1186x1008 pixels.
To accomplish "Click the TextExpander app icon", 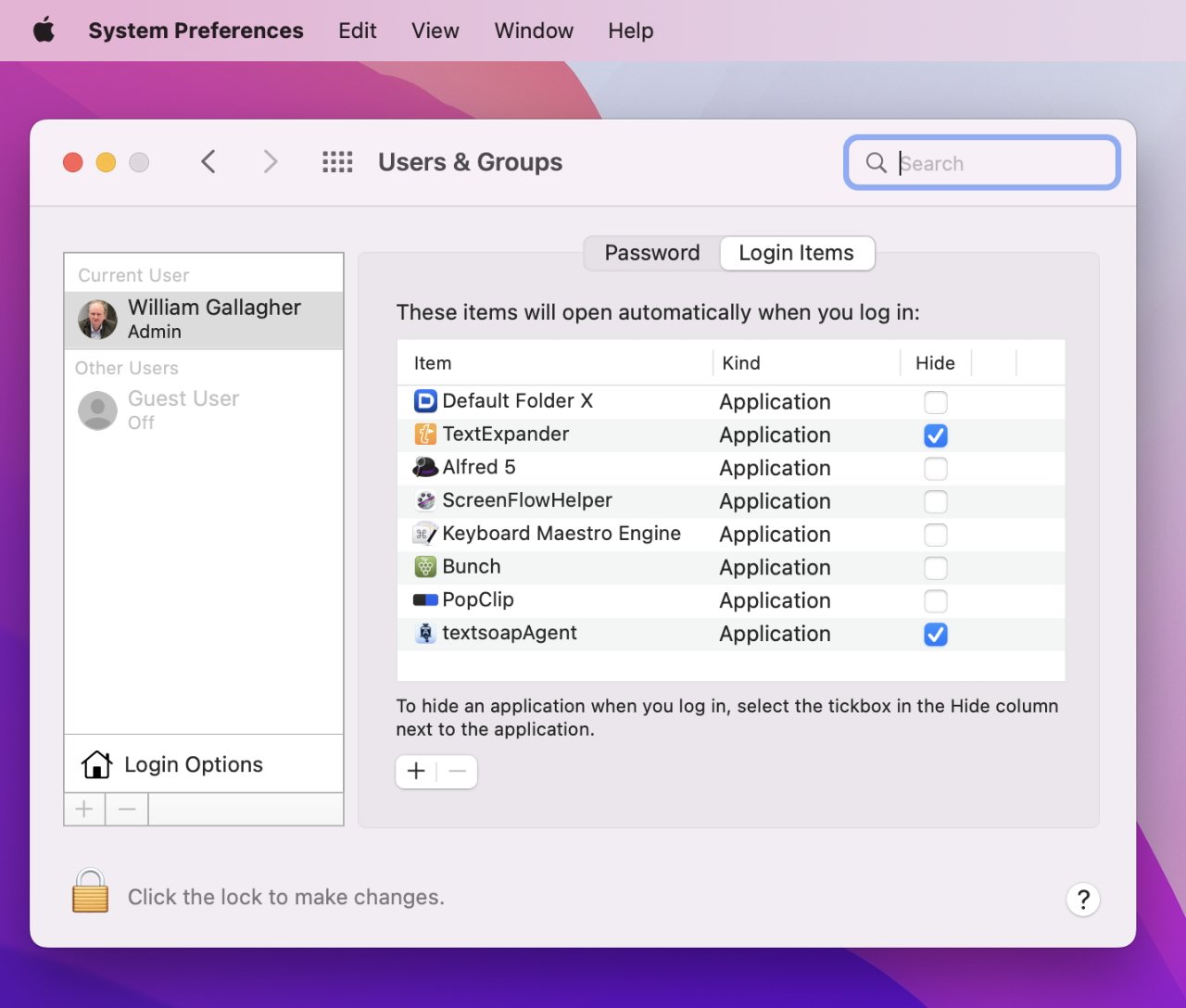I will coord(424,435).
